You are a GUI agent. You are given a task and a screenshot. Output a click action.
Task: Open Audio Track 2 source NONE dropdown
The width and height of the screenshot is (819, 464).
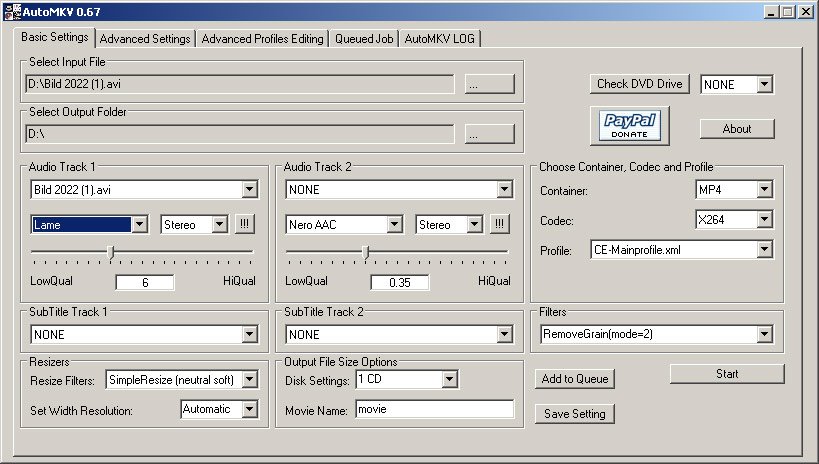point(505,190)
